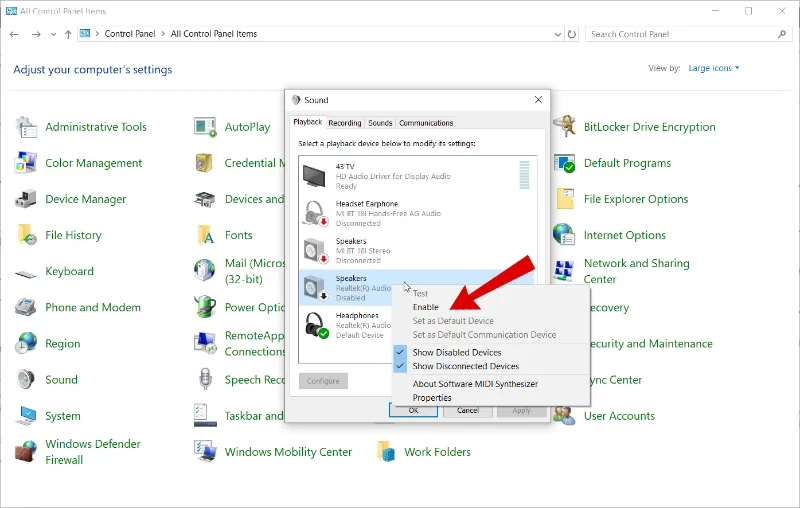Image resolution: width=800 pixels, height=508 pixels.
Task: Open the Device Manager icon
Action: [x=26, y=199]
